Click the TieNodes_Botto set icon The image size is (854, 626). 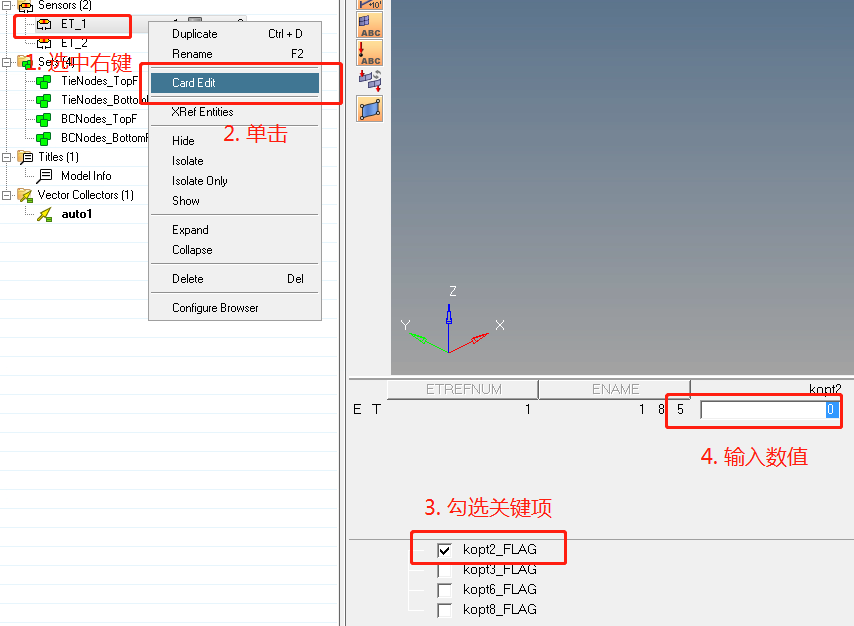(x=44, y=100)
